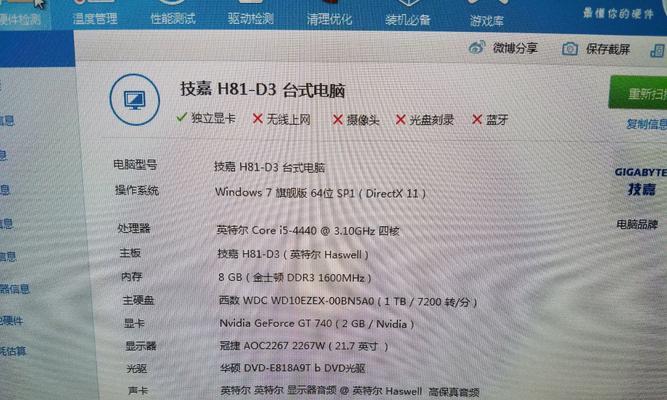Click the 电脑型号 row label
Screen dimensions: 667x400
tap(135, 164)
